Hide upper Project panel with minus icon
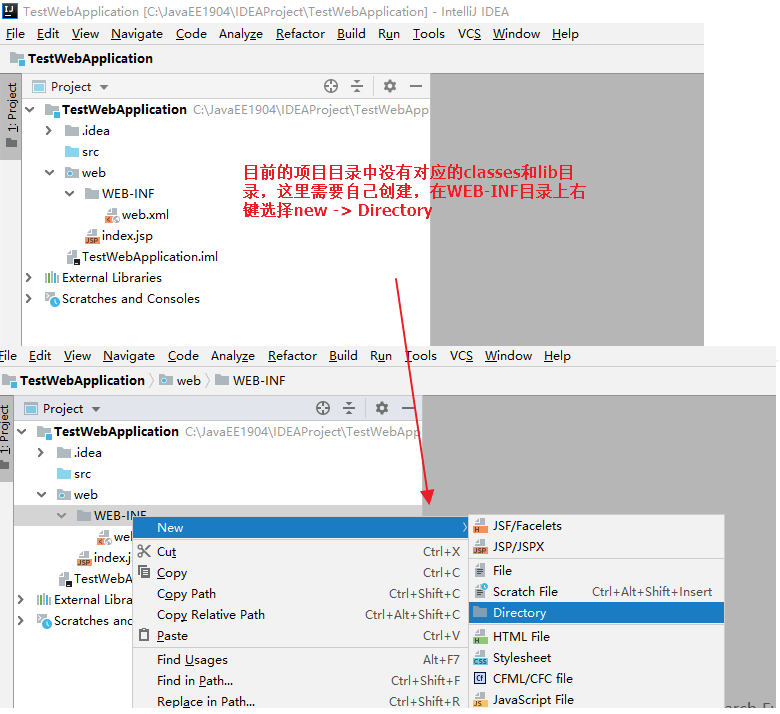This screenshot has height=714, width=780. pyautogui.click(x=416, y=86)
